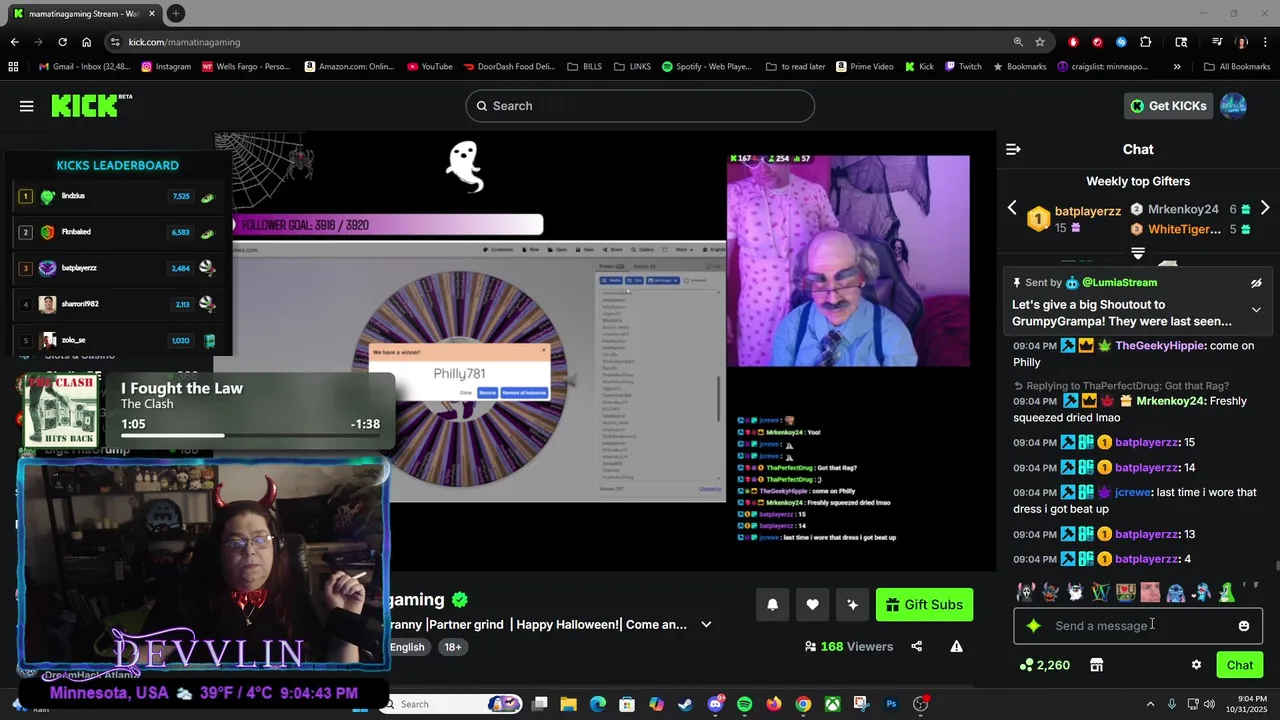
Task: Click the green Chat send button
Action: 1240,665
